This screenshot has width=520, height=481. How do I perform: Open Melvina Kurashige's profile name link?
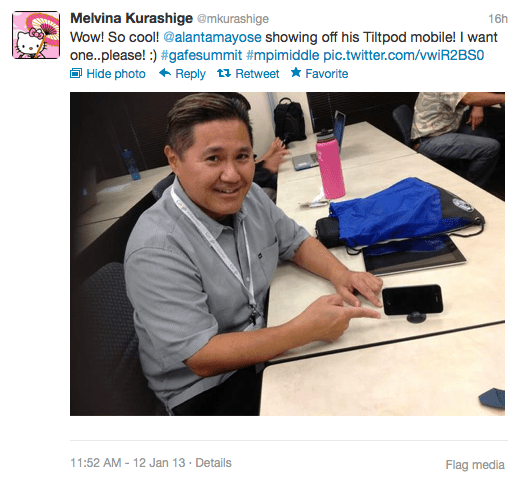(131, 18)
